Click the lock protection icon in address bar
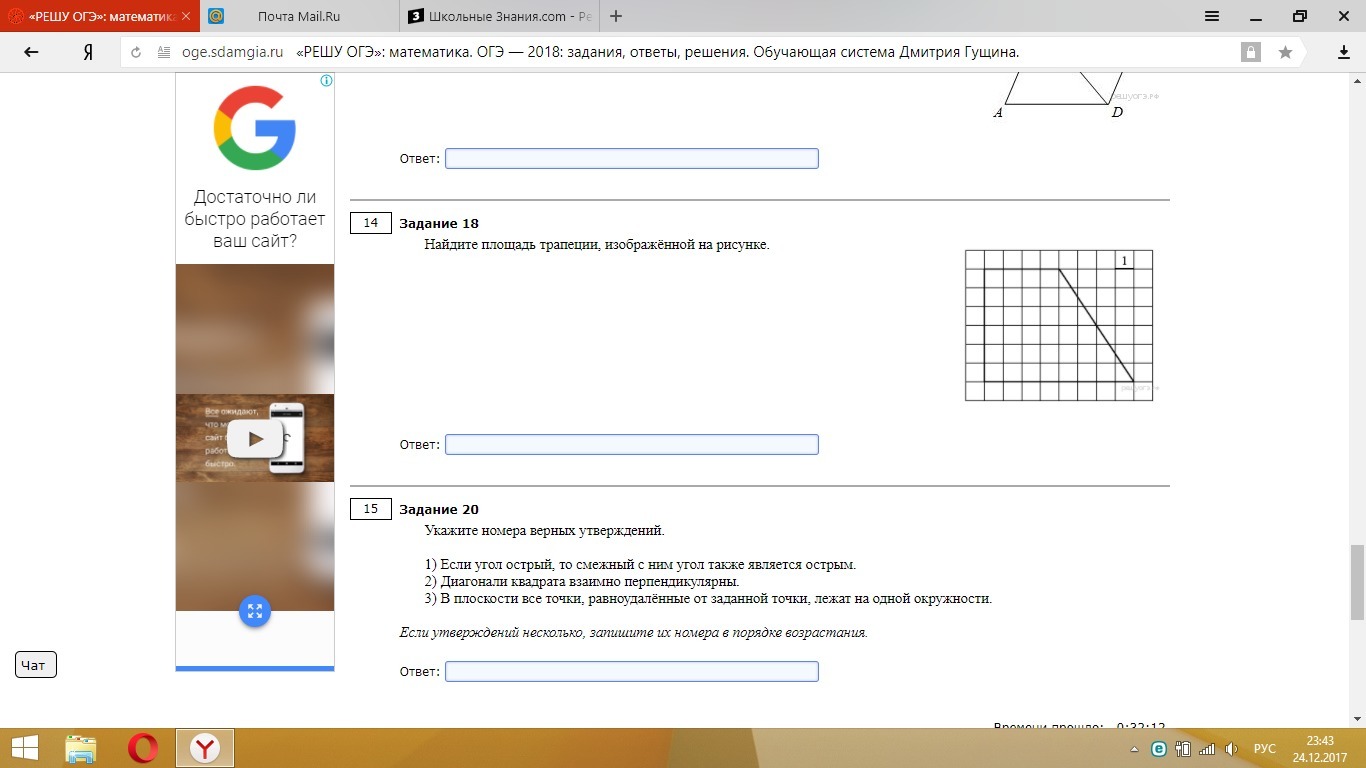 point(1250,53)
